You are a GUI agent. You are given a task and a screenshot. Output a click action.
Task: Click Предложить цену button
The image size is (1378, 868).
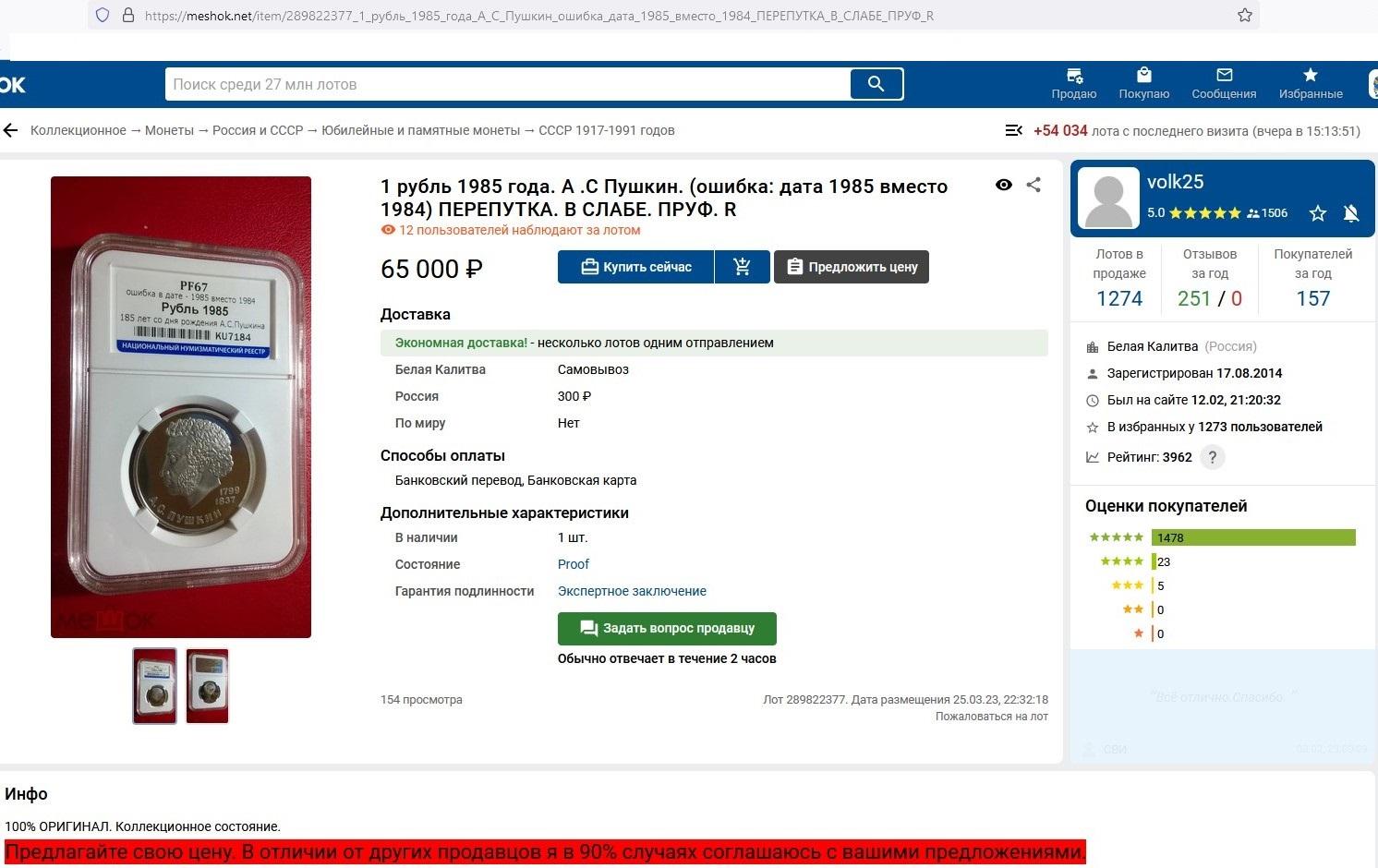tap(852, 267)
